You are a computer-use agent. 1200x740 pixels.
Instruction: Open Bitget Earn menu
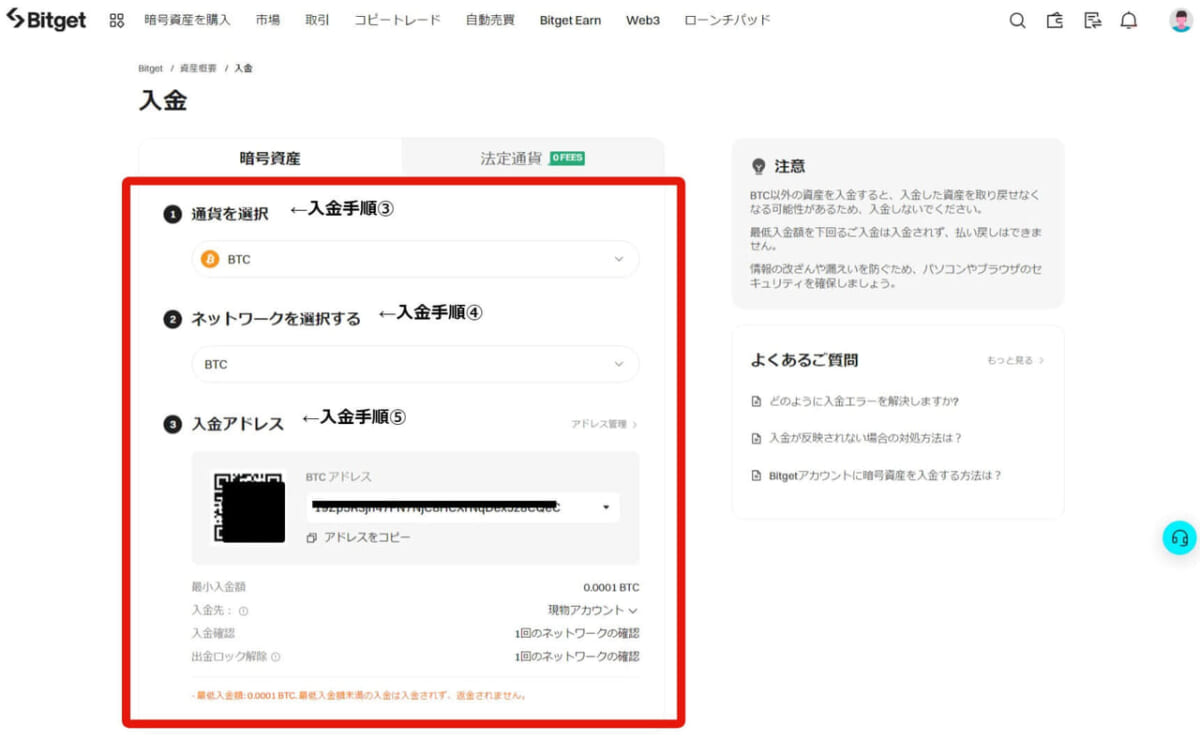[570, 20]
